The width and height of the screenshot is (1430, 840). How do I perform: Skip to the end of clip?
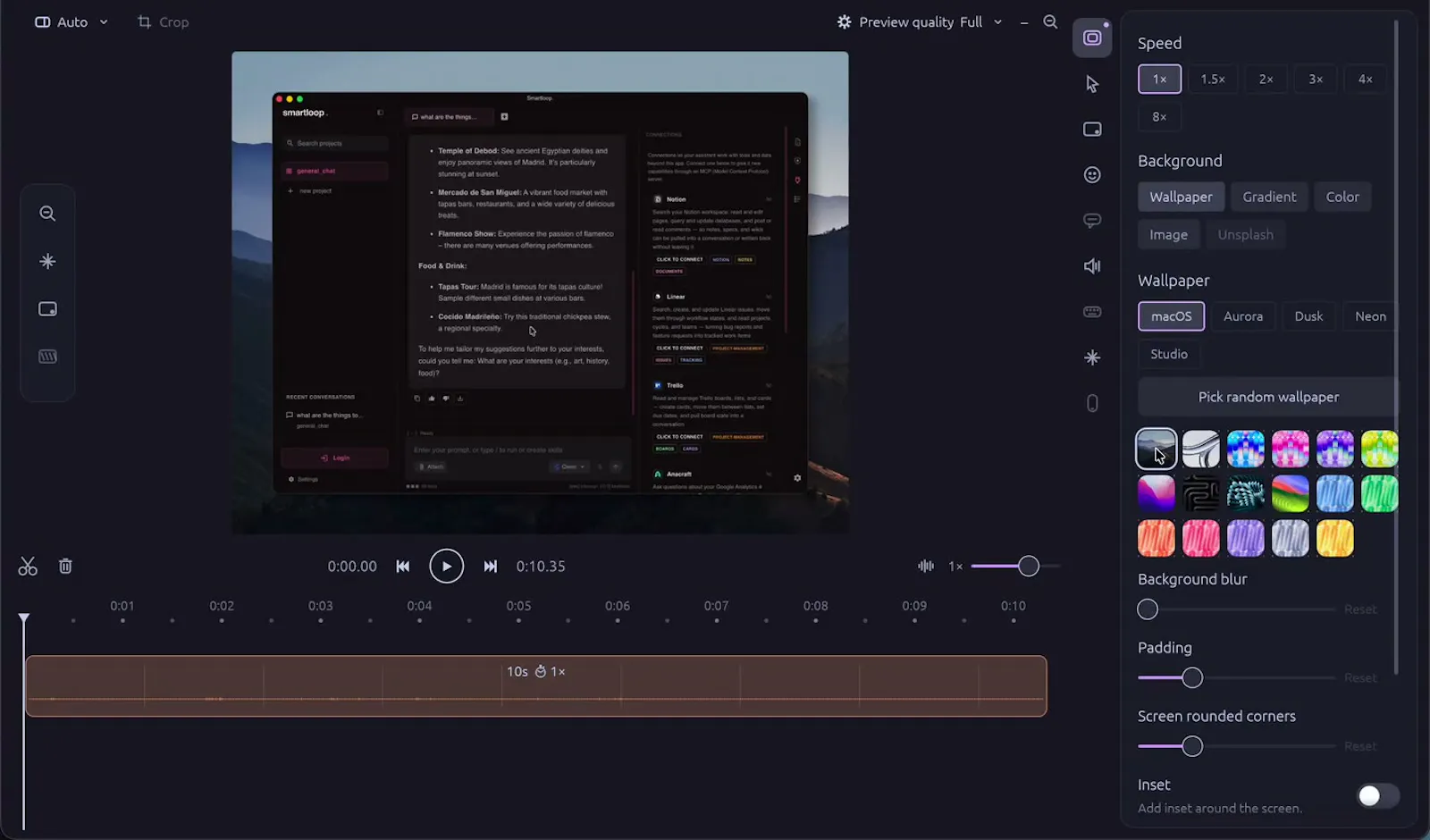click(490, 567)
